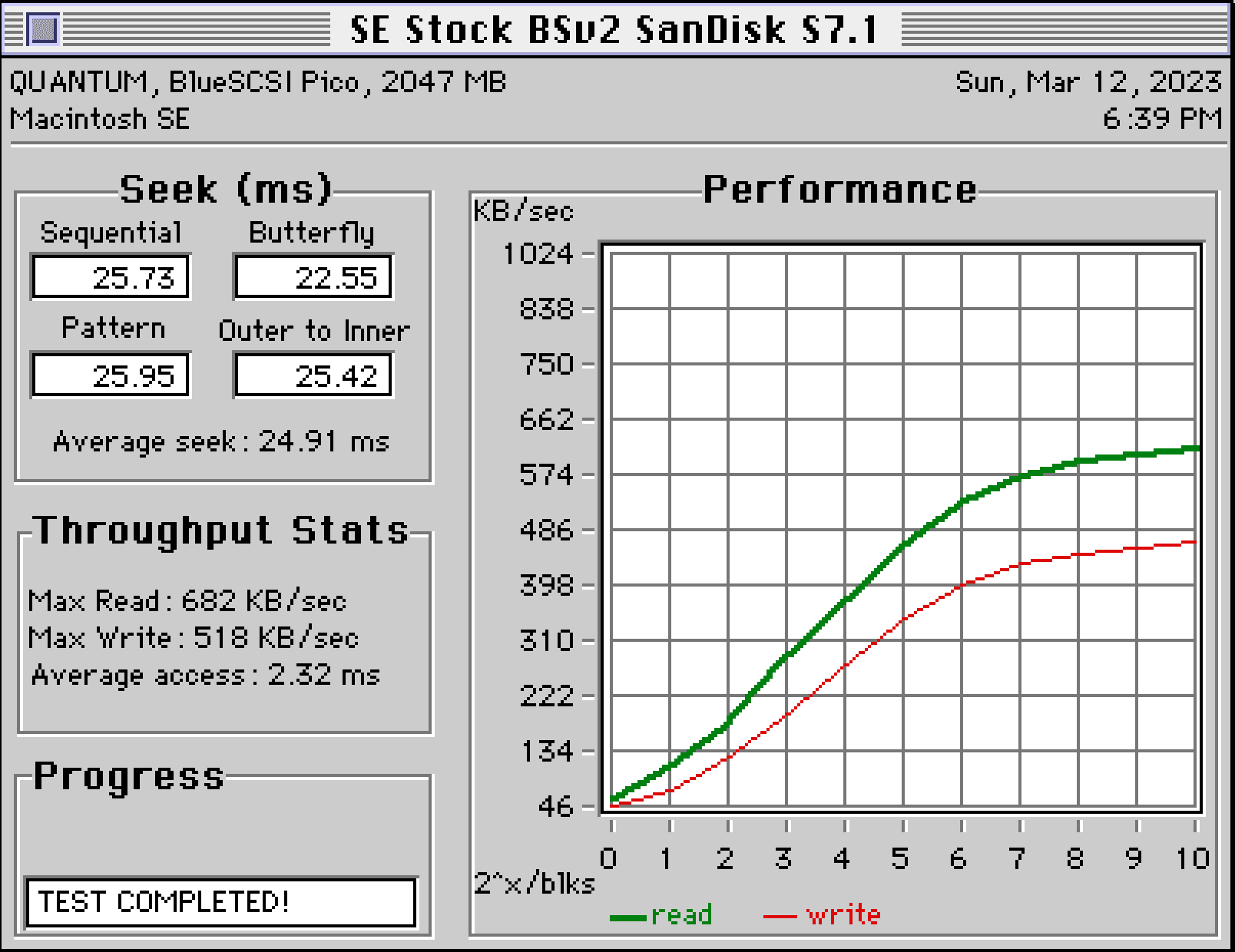Click the Max Write throughput text

click(x=193, y=637)
